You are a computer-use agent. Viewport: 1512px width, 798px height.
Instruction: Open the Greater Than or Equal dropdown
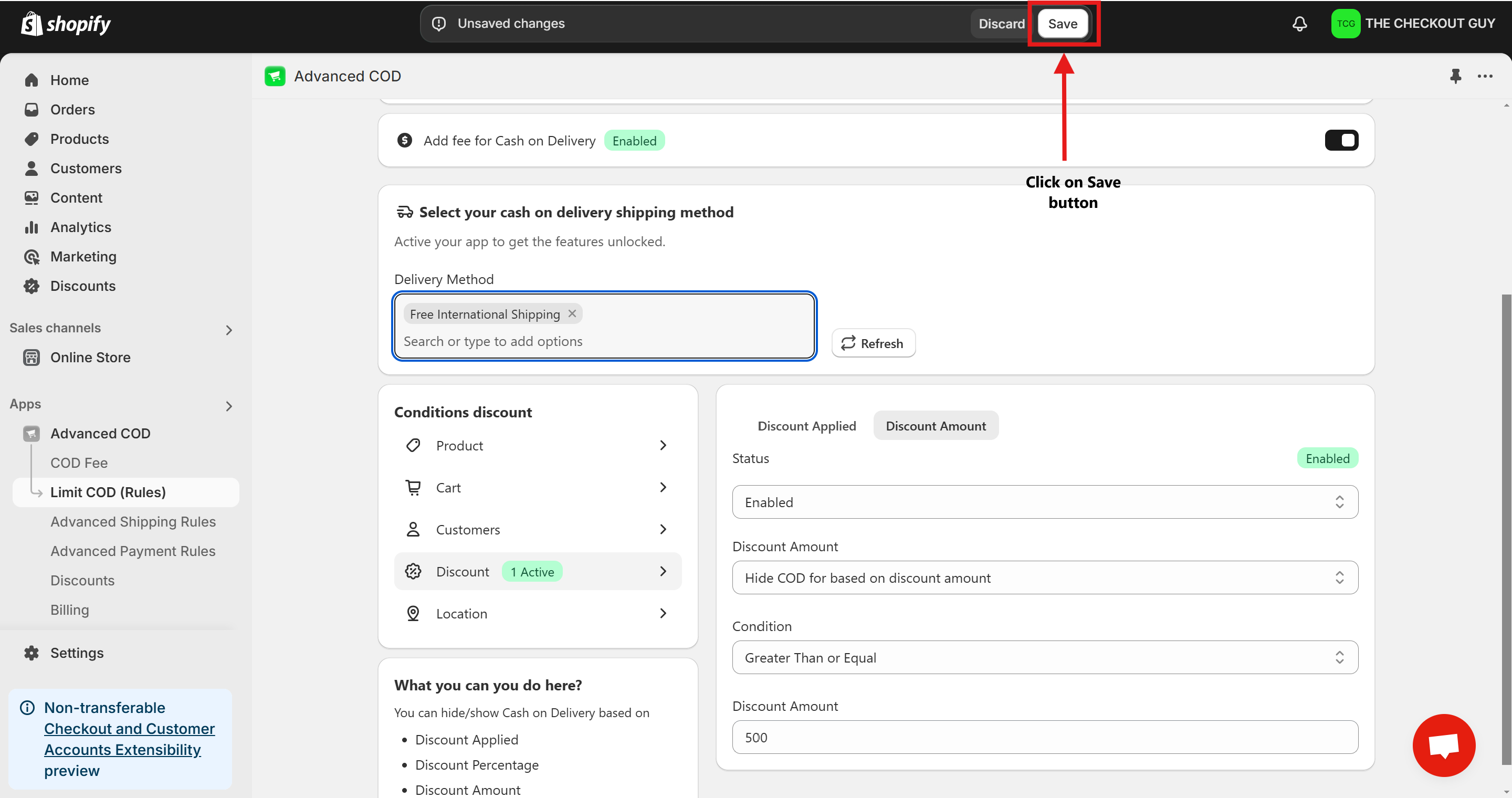pos(1045,658)
